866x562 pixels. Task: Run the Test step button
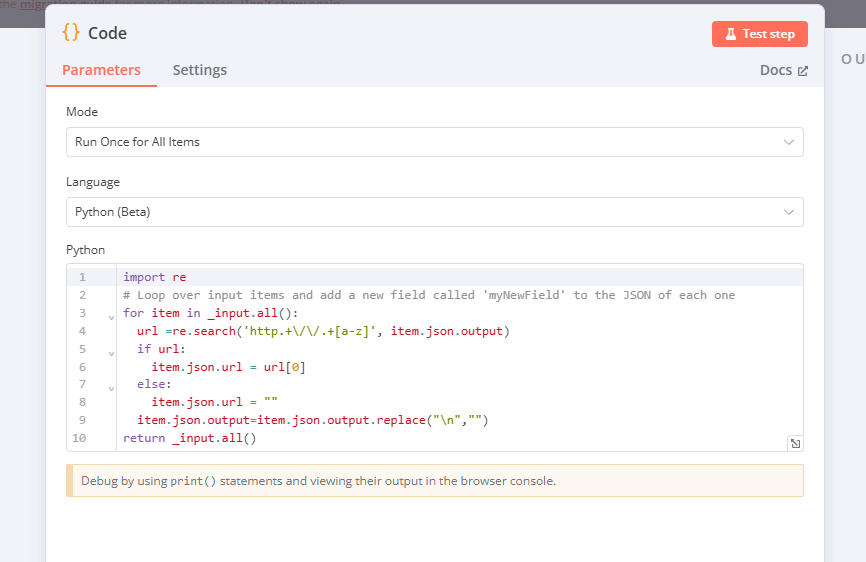coord(759,34)
